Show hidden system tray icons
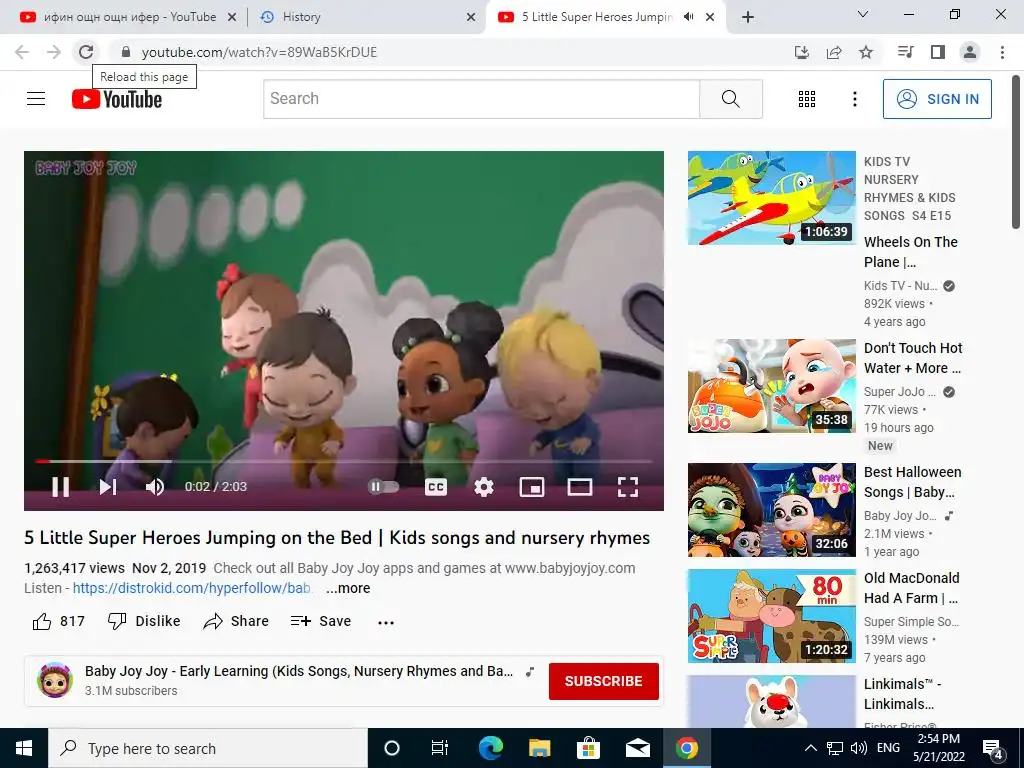 (x=810, y=748)
